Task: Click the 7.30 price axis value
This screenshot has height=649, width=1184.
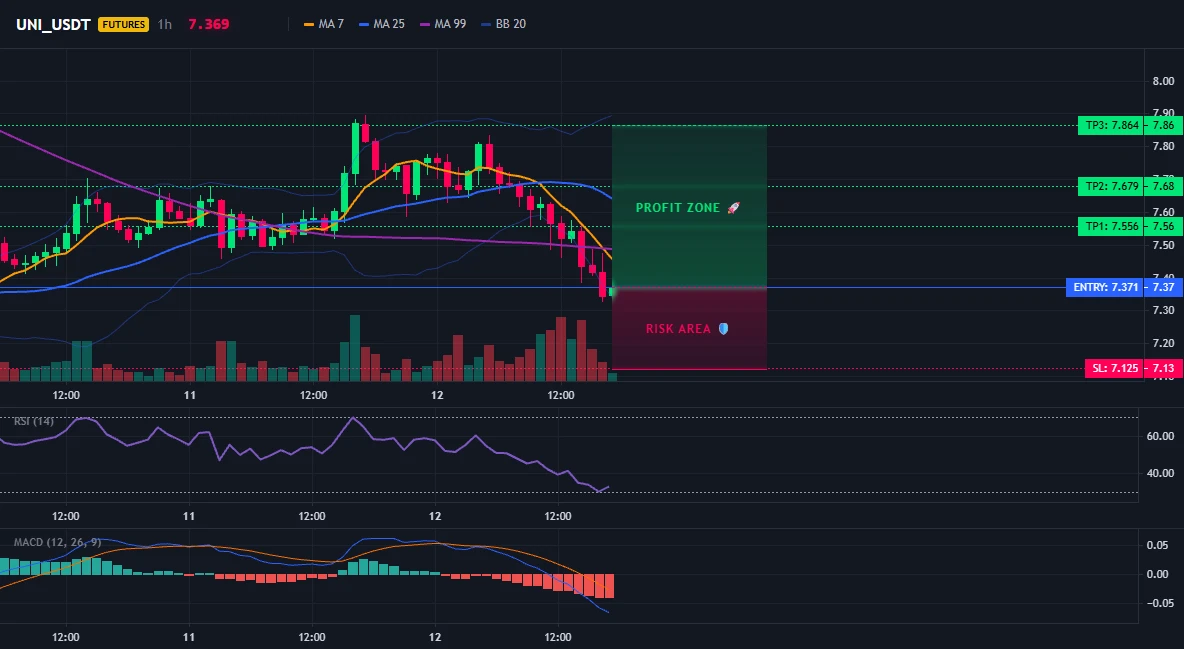Action: click(1164, 310)
